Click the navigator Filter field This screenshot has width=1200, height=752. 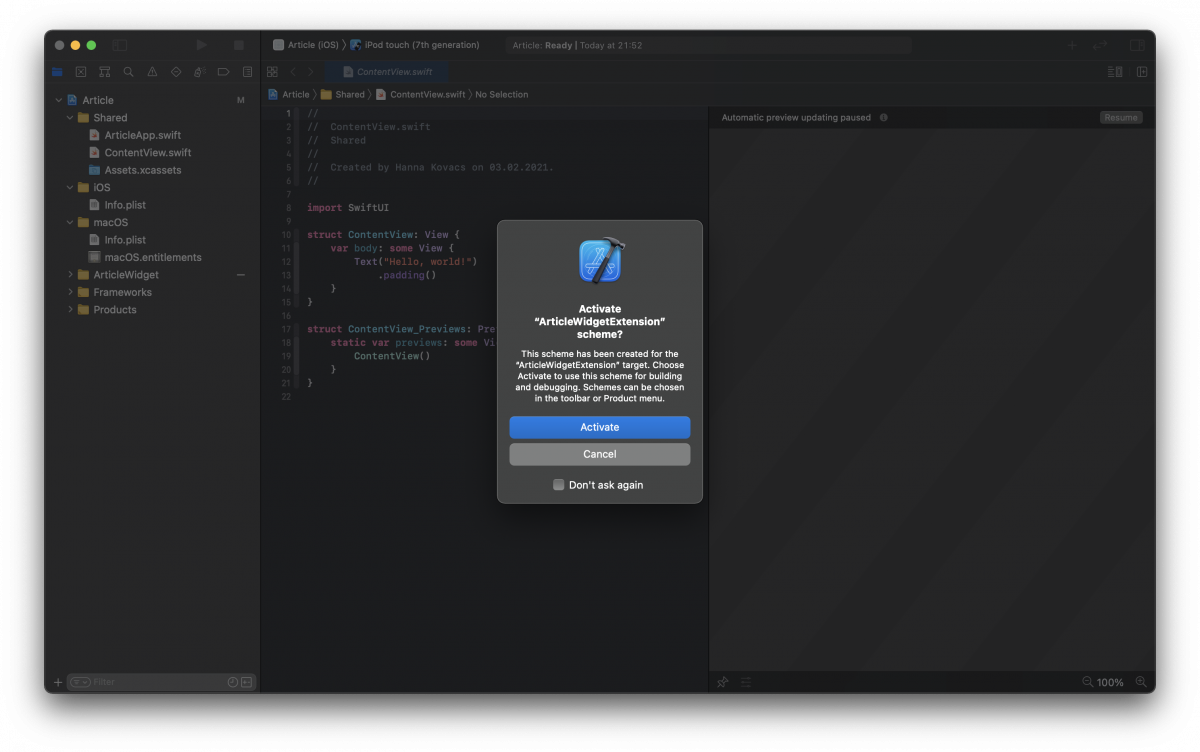pos(150,682)
